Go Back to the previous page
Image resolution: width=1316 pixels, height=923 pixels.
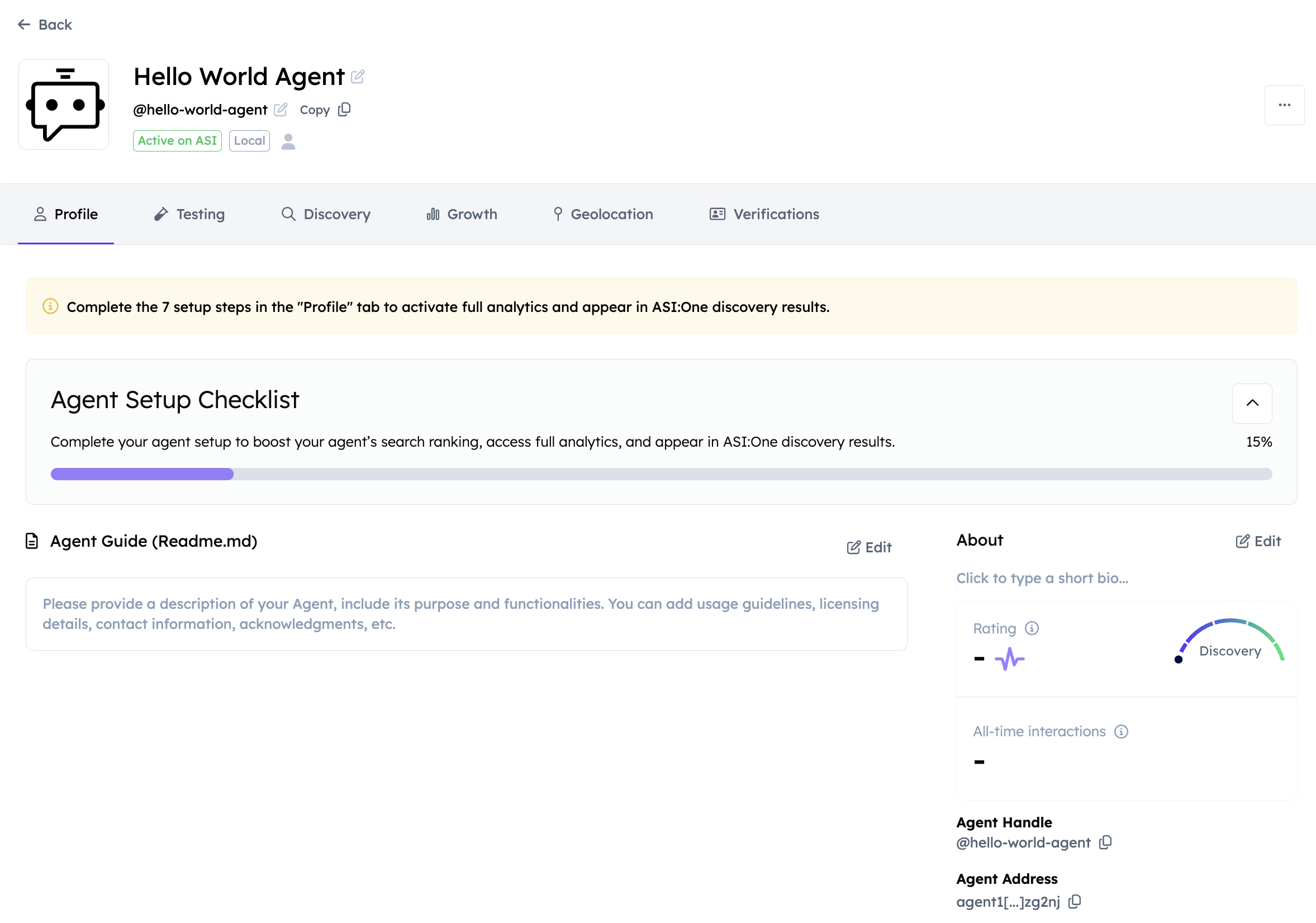tap(45, 25)
